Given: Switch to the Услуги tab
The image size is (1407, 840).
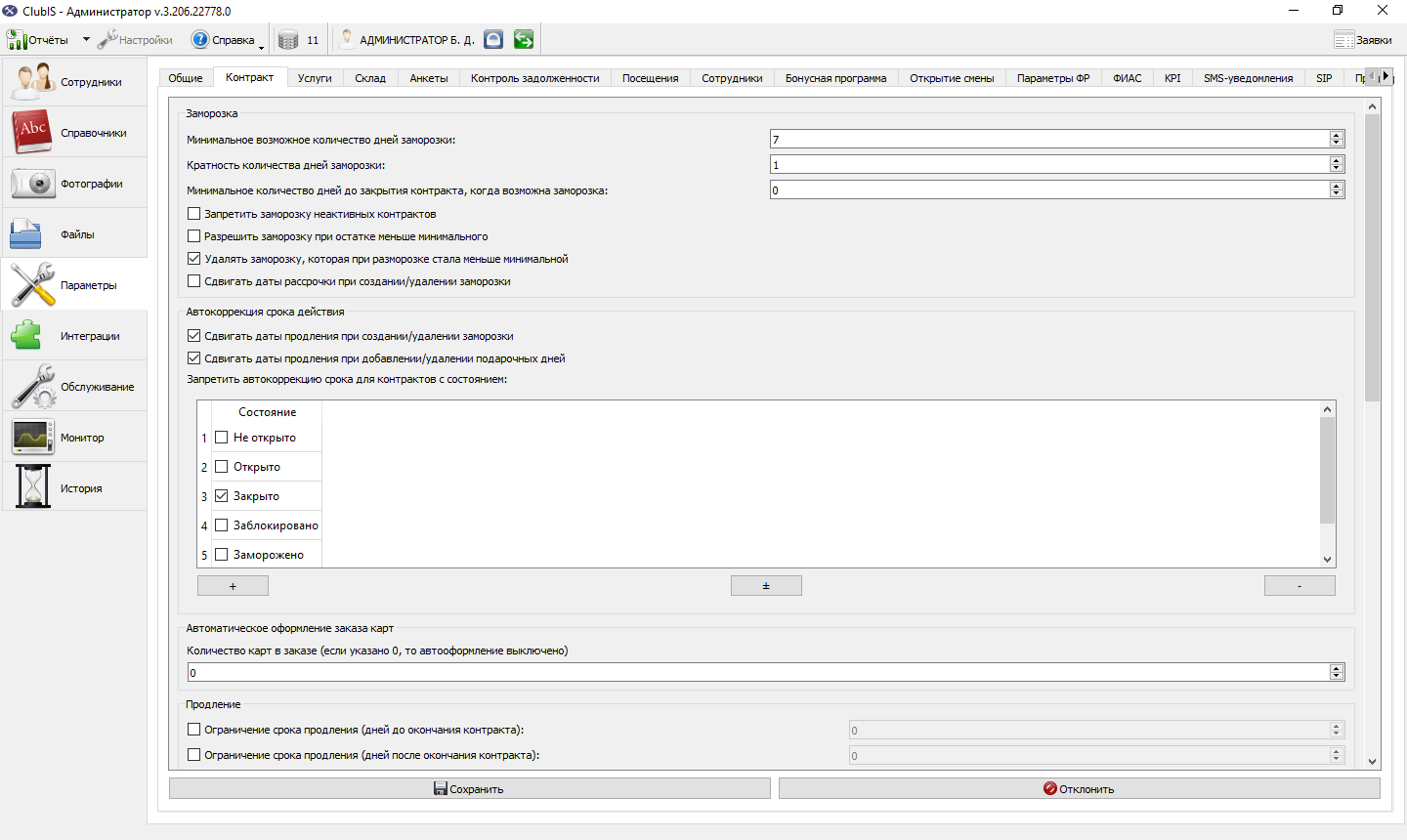Looking at the screenshot, I should tap(315, 78).
